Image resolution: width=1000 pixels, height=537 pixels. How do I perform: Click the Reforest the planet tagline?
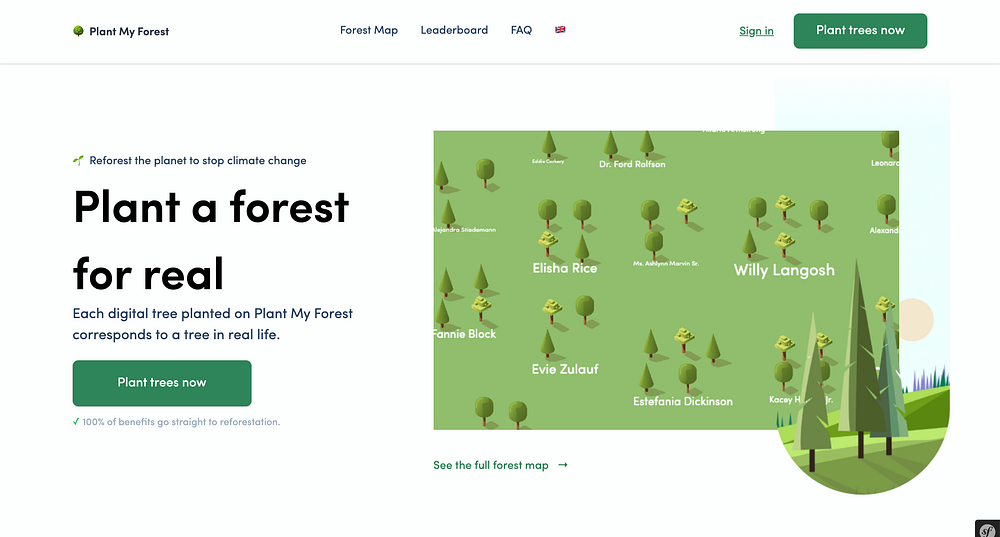[x=198, y=161]
